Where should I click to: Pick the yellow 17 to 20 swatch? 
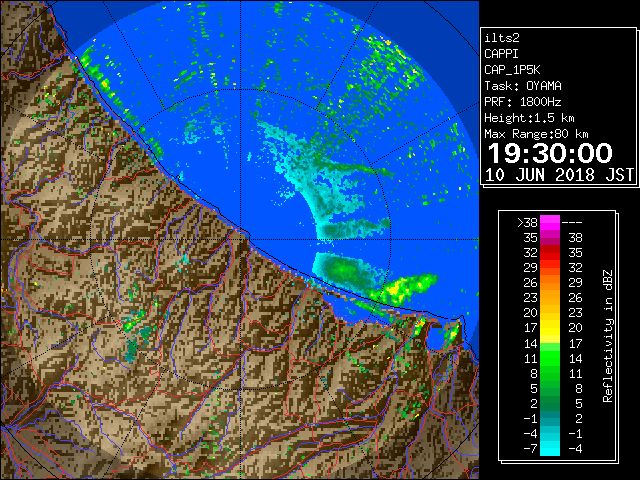click(550, 328)
